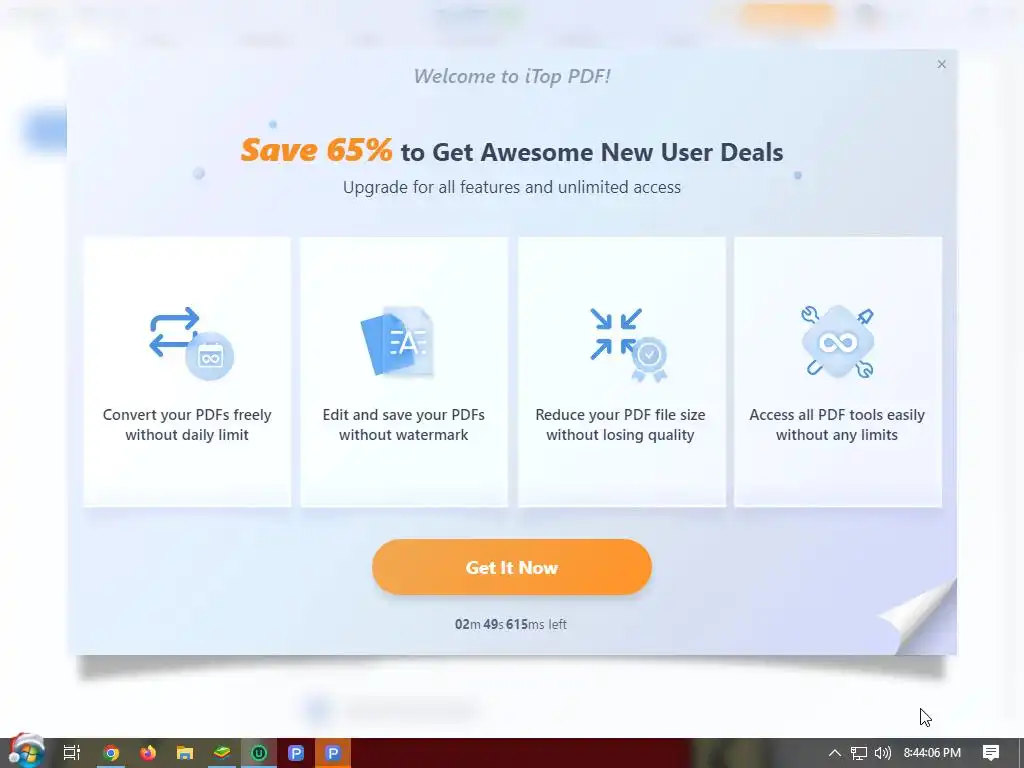Show hidden system tray icons
Viewport: 1024px width, 768px height.
point(835,753)
